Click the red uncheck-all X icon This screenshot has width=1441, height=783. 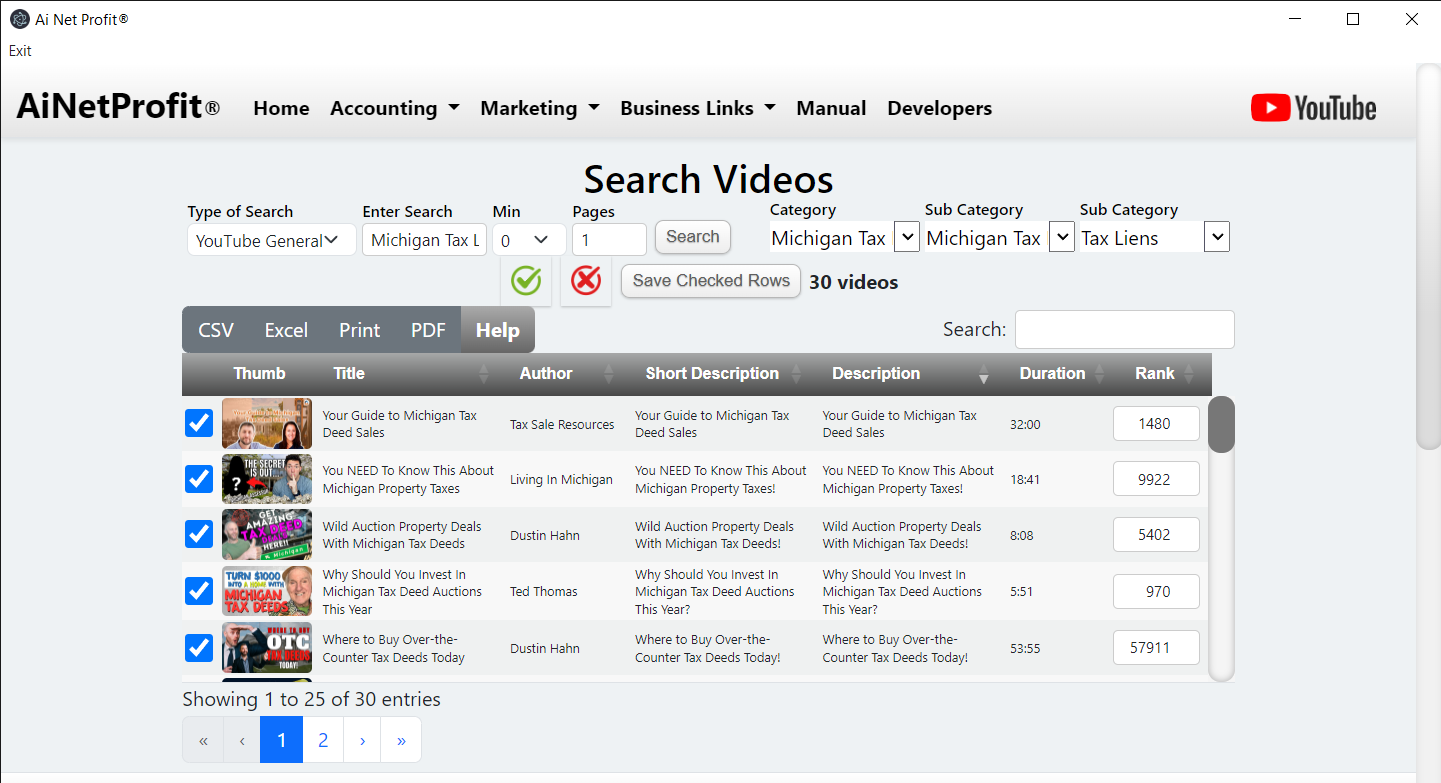(586, 281)
